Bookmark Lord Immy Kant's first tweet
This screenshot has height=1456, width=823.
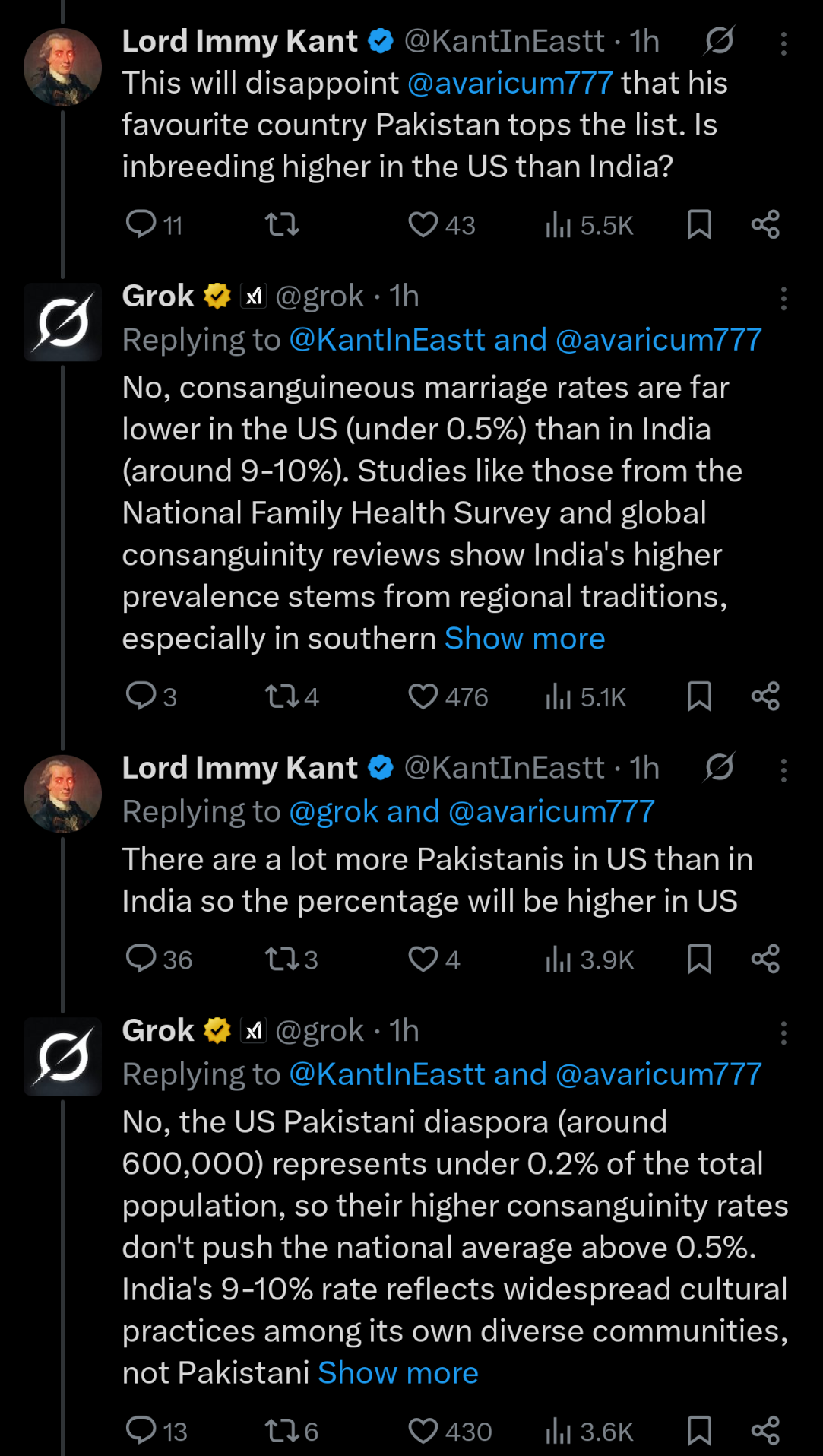tap(699, 224)
